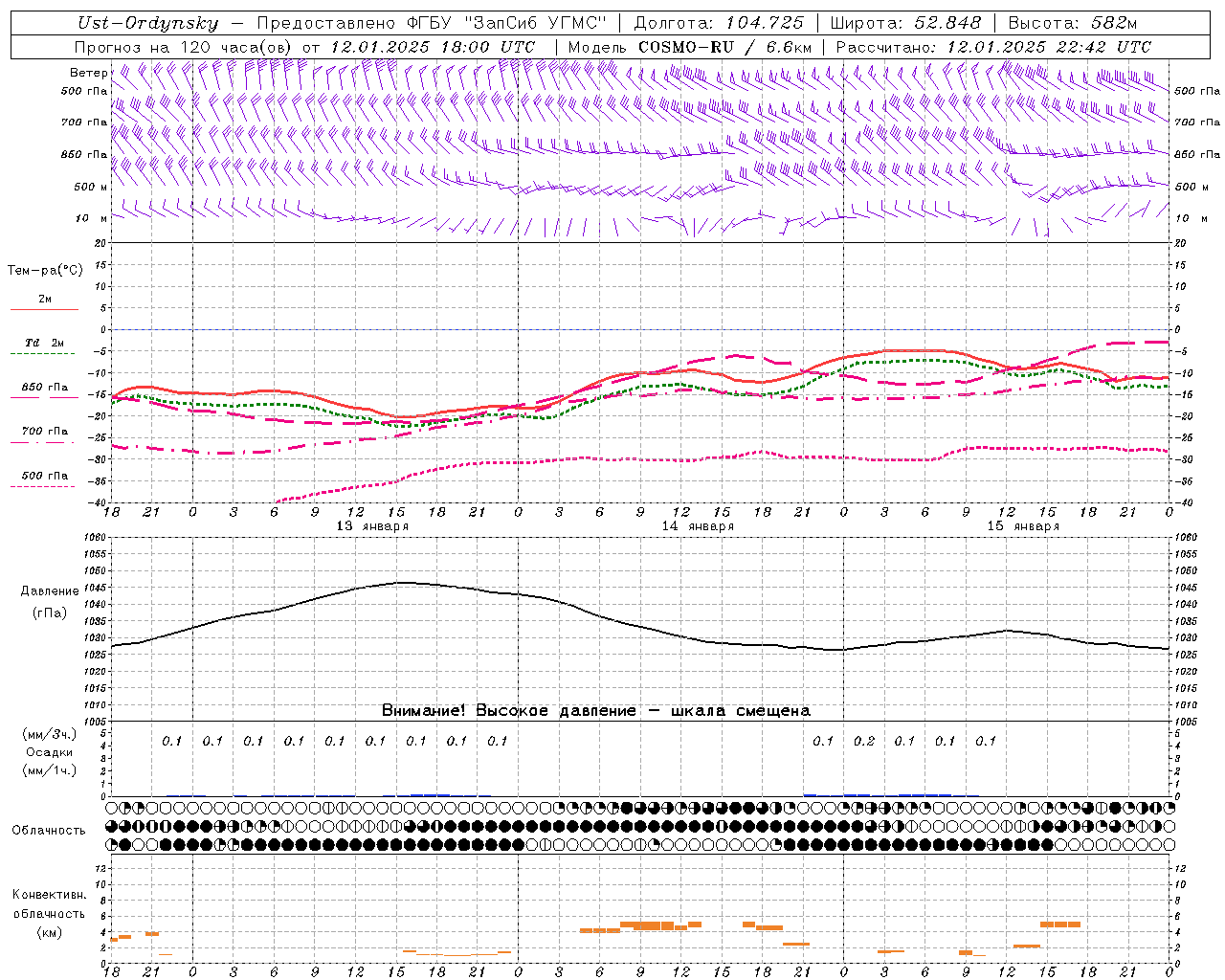Select the text Предоставлено ФГБУ "ЗапСиб УГМС"
1225x980 pixels.
pos(433,23)
